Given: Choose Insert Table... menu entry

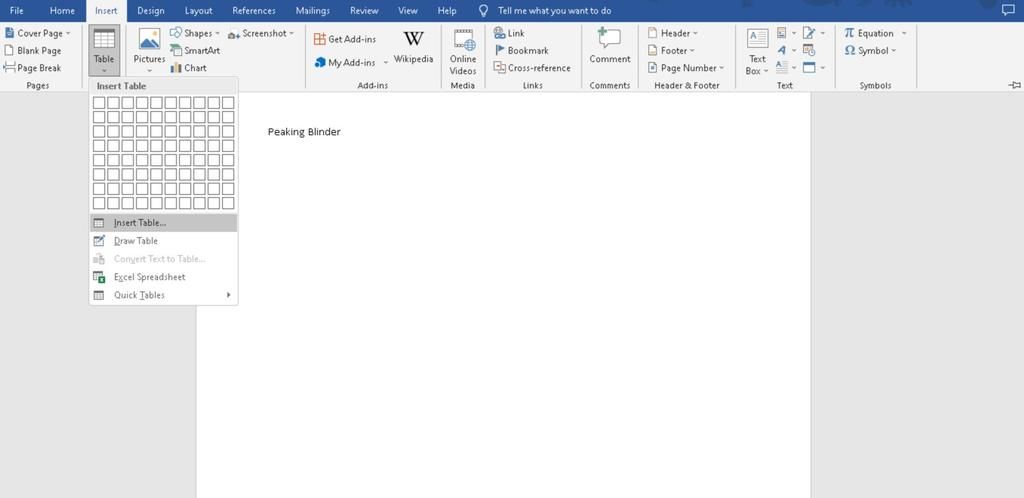Looking at the screenshot, I should click(x=163, y=223).
